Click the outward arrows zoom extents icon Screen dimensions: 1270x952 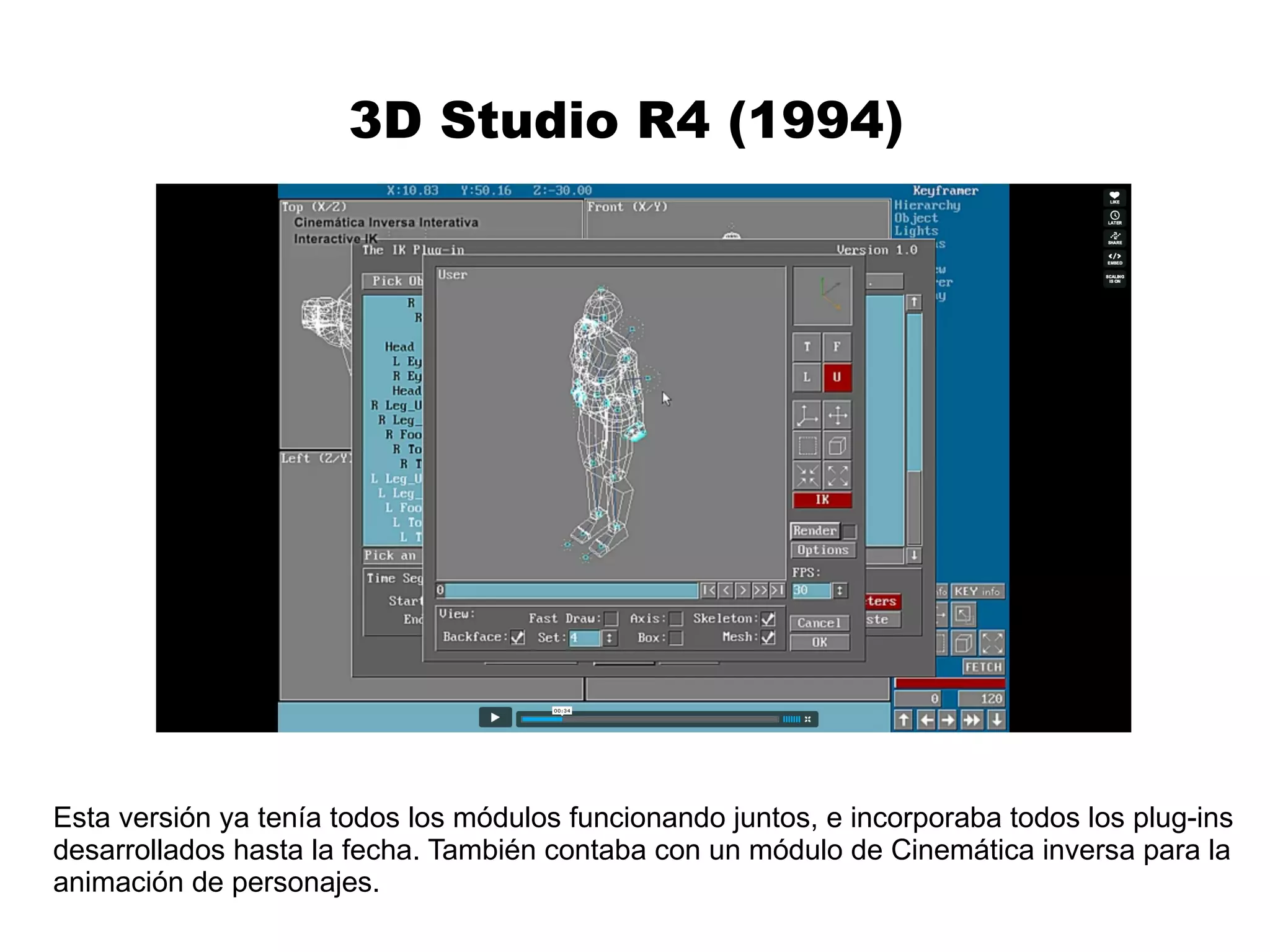tap(837, 476)
